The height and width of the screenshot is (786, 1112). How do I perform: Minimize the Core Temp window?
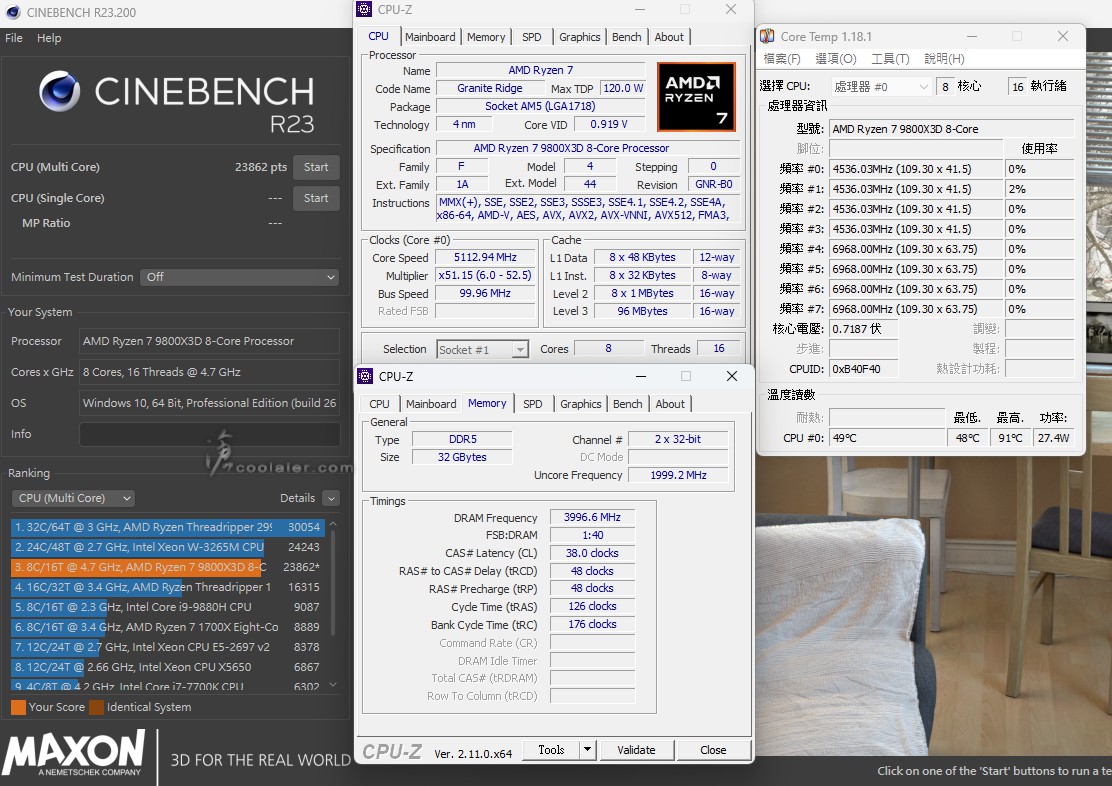point(972,36)
